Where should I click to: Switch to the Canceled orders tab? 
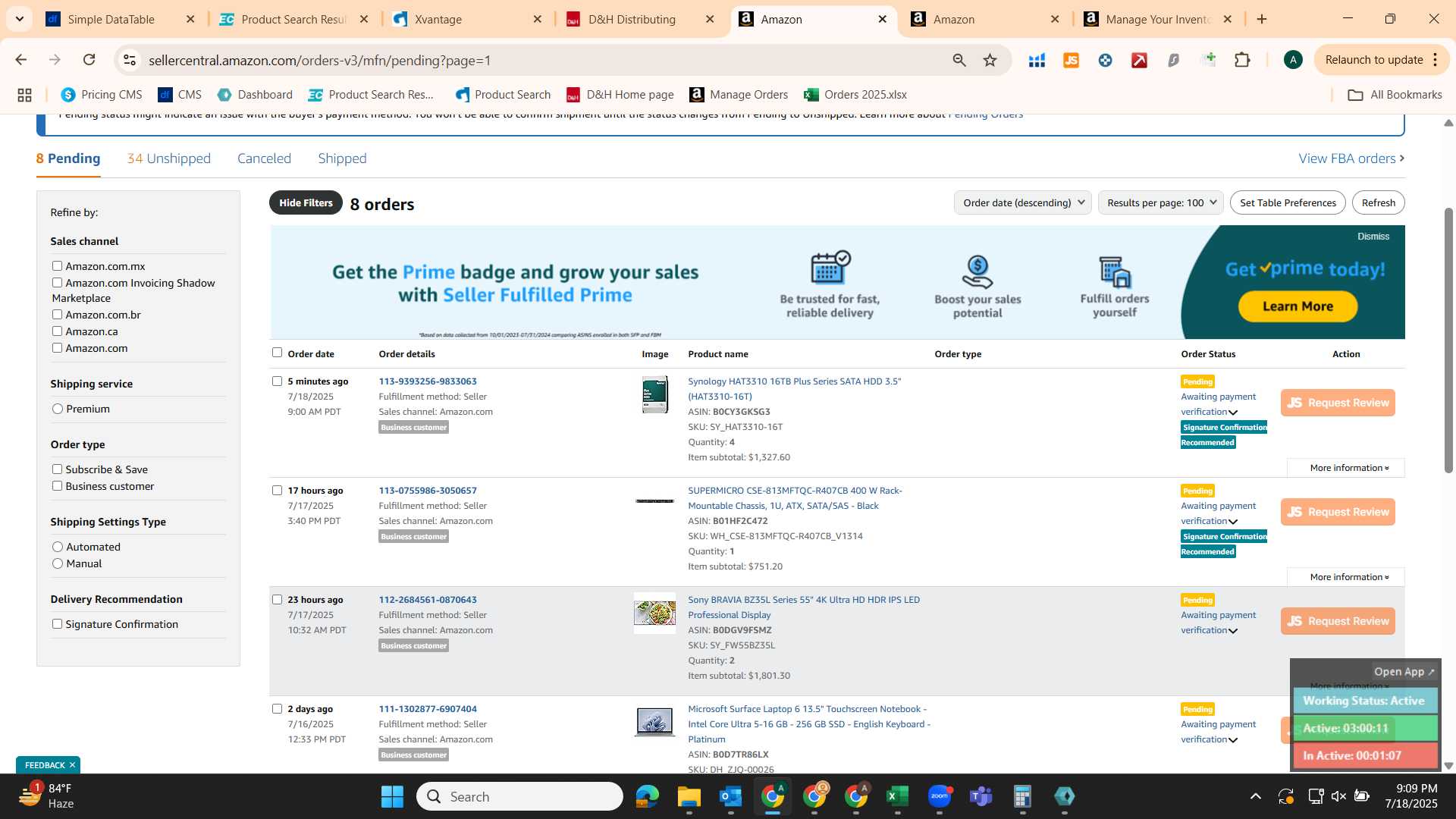click(264, 158)
